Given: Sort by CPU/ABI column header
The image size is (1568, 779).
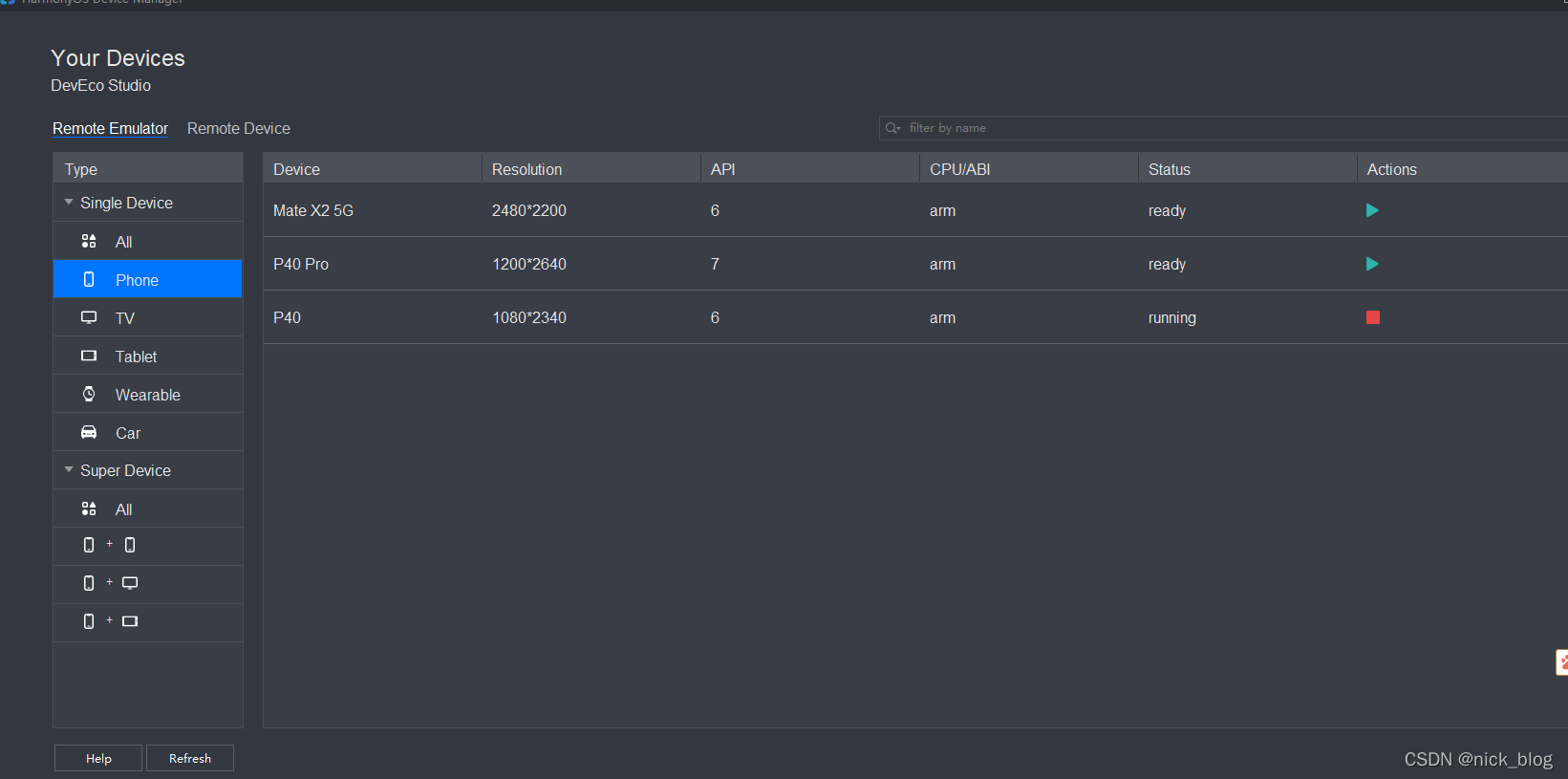Looking at the screenshot, I should 1029,169.
